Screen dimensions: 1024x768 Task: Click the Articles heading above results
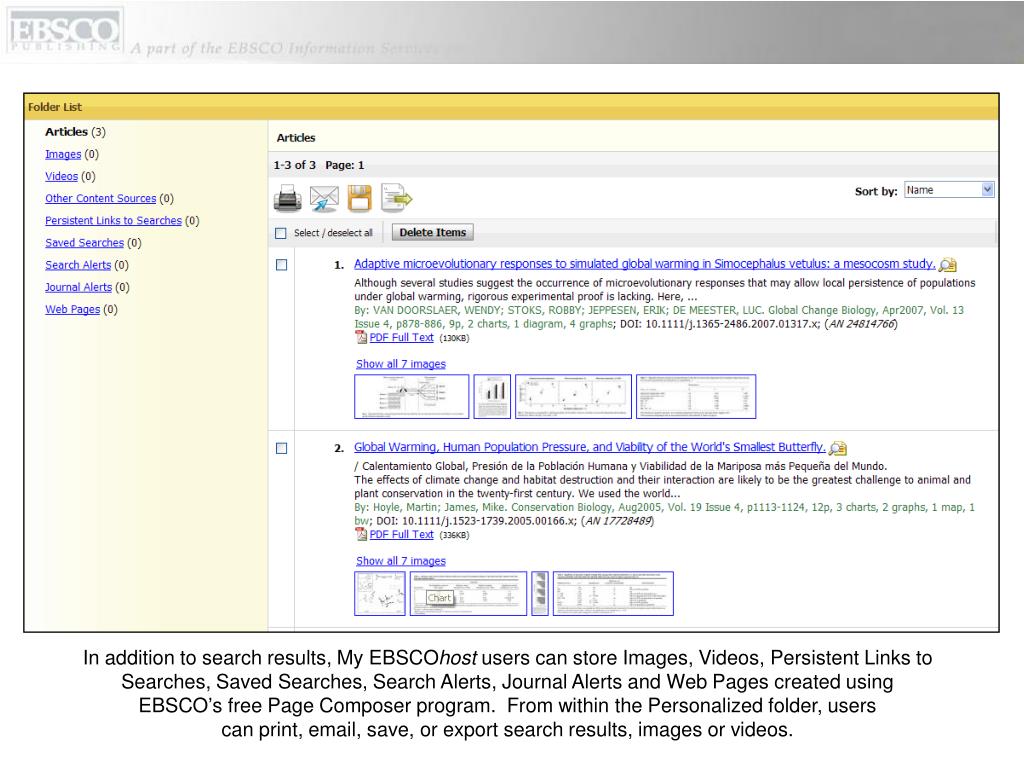pyautogui.click(x=296, y=138)
